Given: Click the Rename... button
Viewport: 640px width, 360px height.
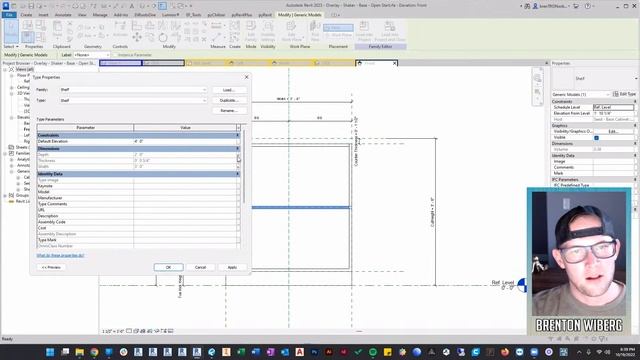Looking at the screenshot, I should pyautogui.click(x=229, y=111).
